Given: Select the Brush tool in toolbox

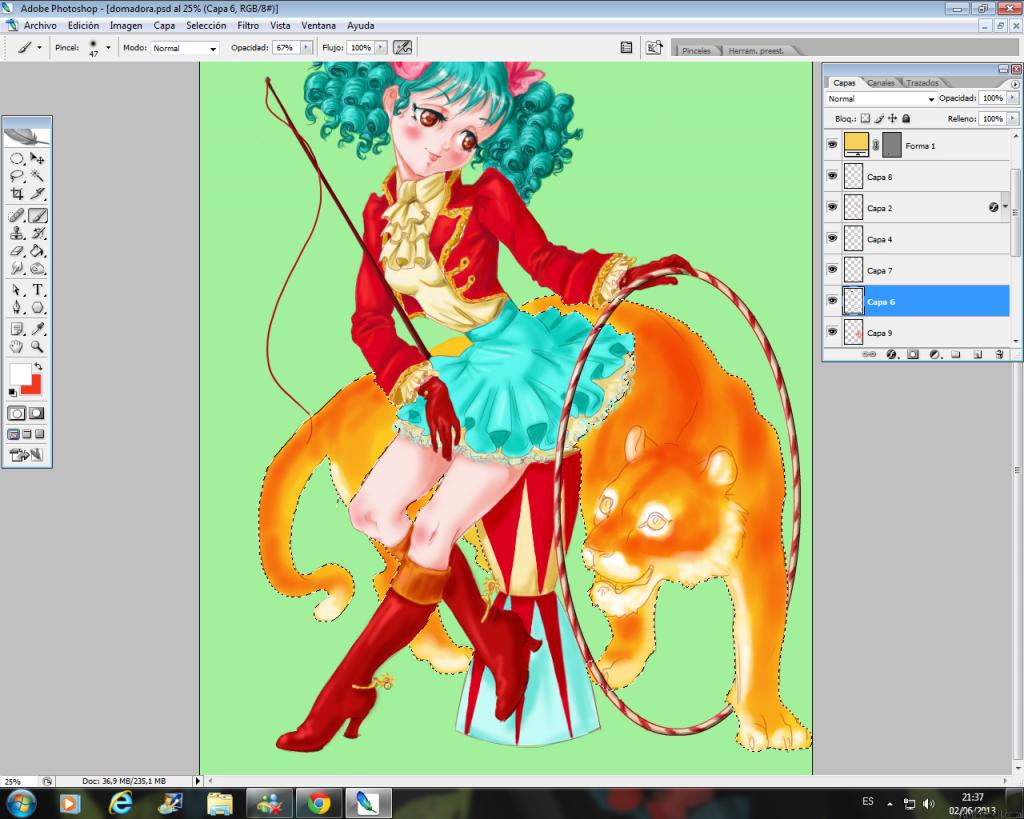Looking at the screenshot, I should [38, 216].
